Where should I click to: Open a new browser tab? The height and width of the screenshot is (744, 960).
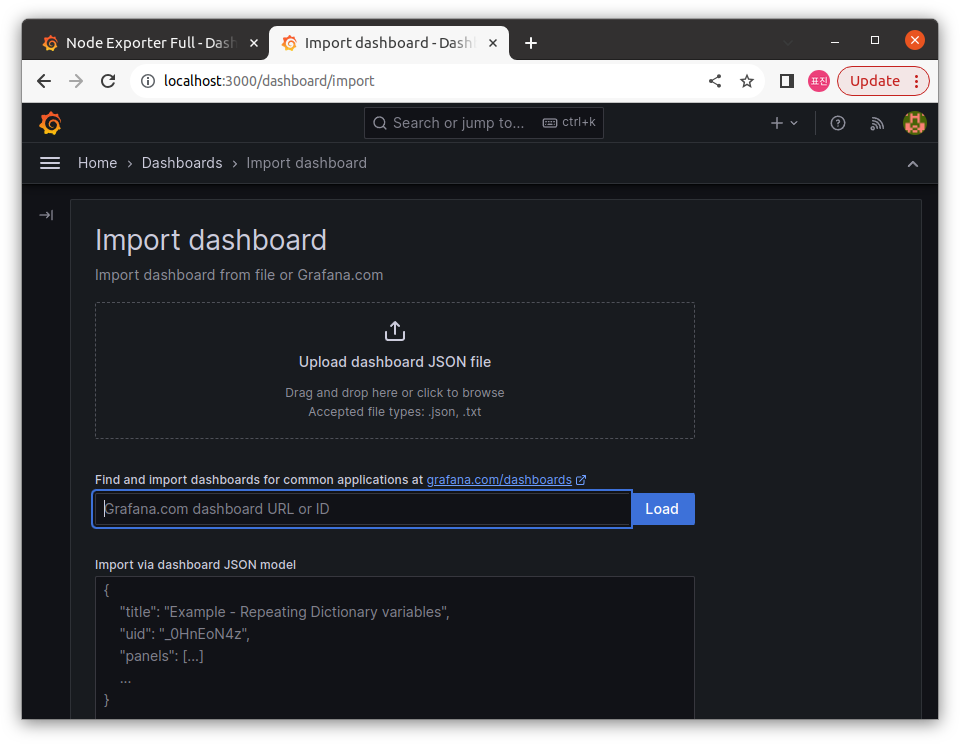[531, 43]
